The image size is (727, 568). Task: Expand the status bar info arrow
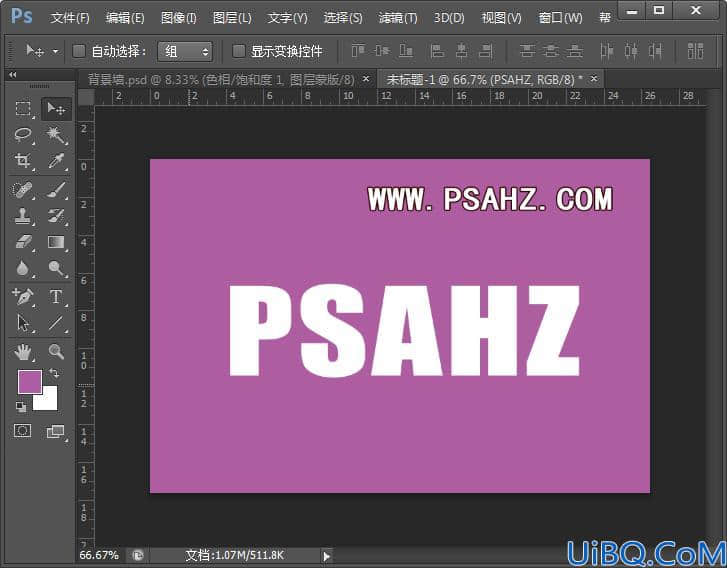[326, 556]
